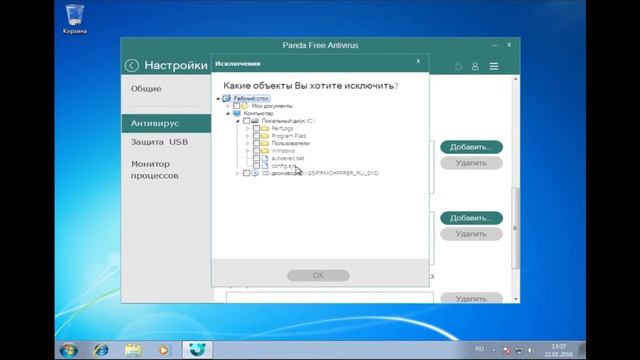The width and height of the screenshot is (640, 360).
Task: Check the config.sys checkbox
Action: point(256,166)
